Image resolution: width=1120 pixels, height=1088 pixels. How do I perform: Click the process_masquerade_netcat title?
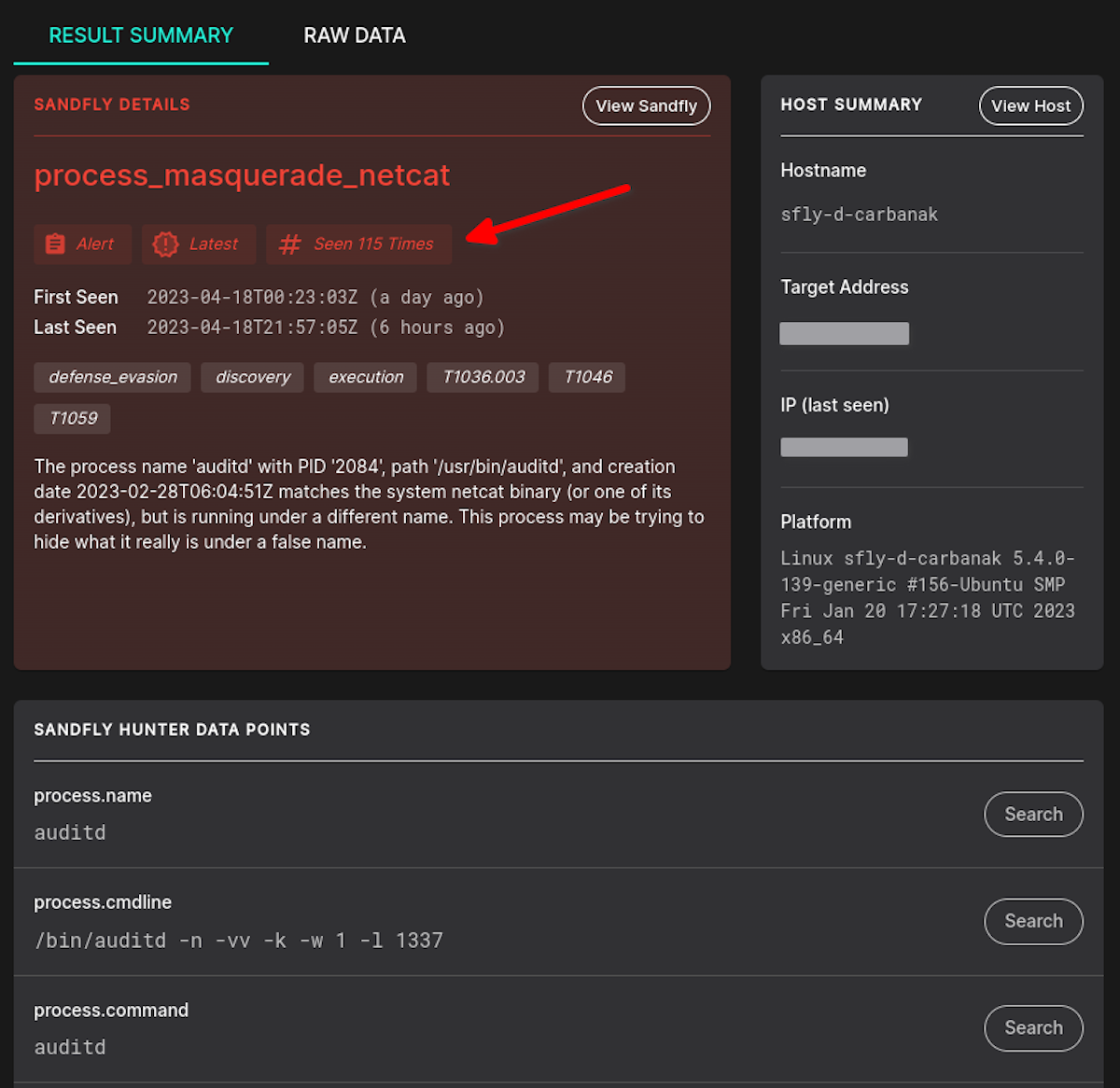[x=242, y=175]
